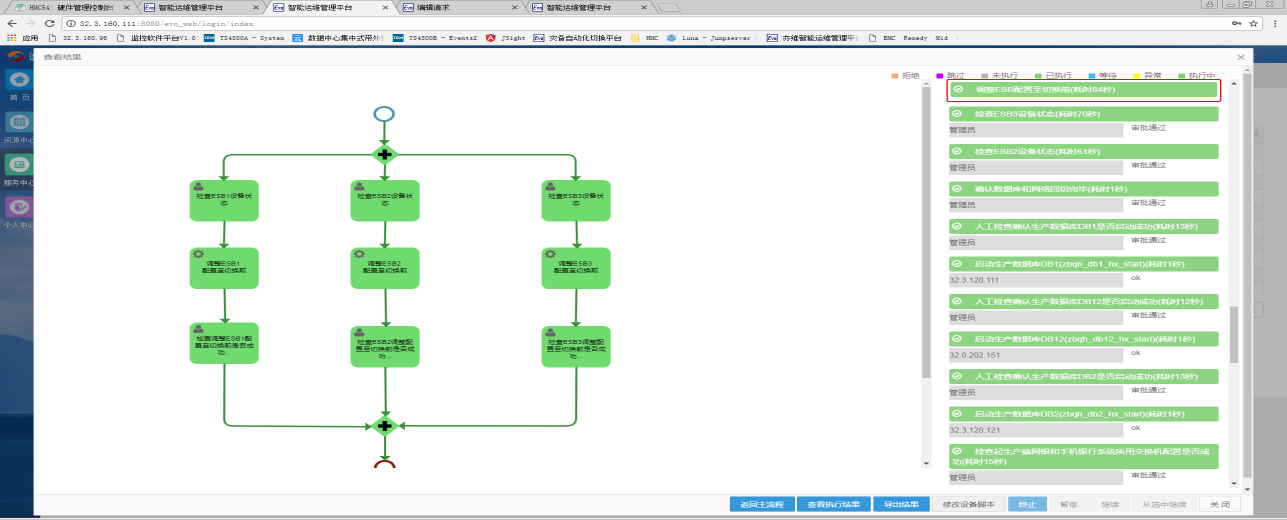This screenshot has height=520, width=1287.
Task: Click the 查看执行结果 button
Action: 833,504
